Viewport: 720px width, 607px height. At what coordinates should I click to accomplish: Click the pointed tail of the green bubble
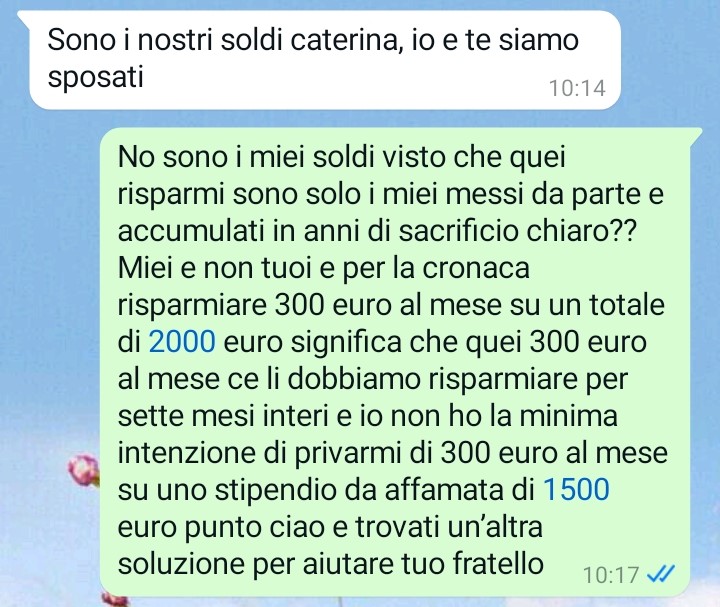695,136
